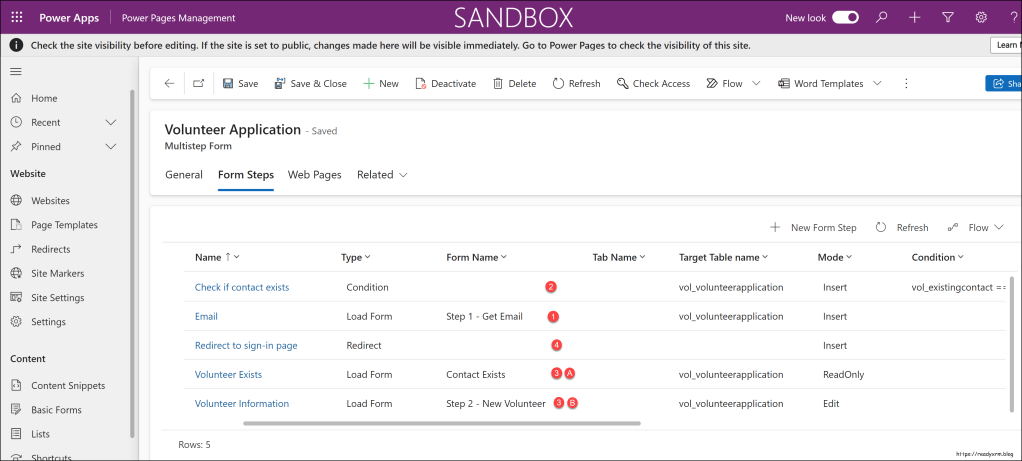Screen dimensions: 1022x461
Task: Open the advanced filter funnel icon
Action: tap(948, 17)
